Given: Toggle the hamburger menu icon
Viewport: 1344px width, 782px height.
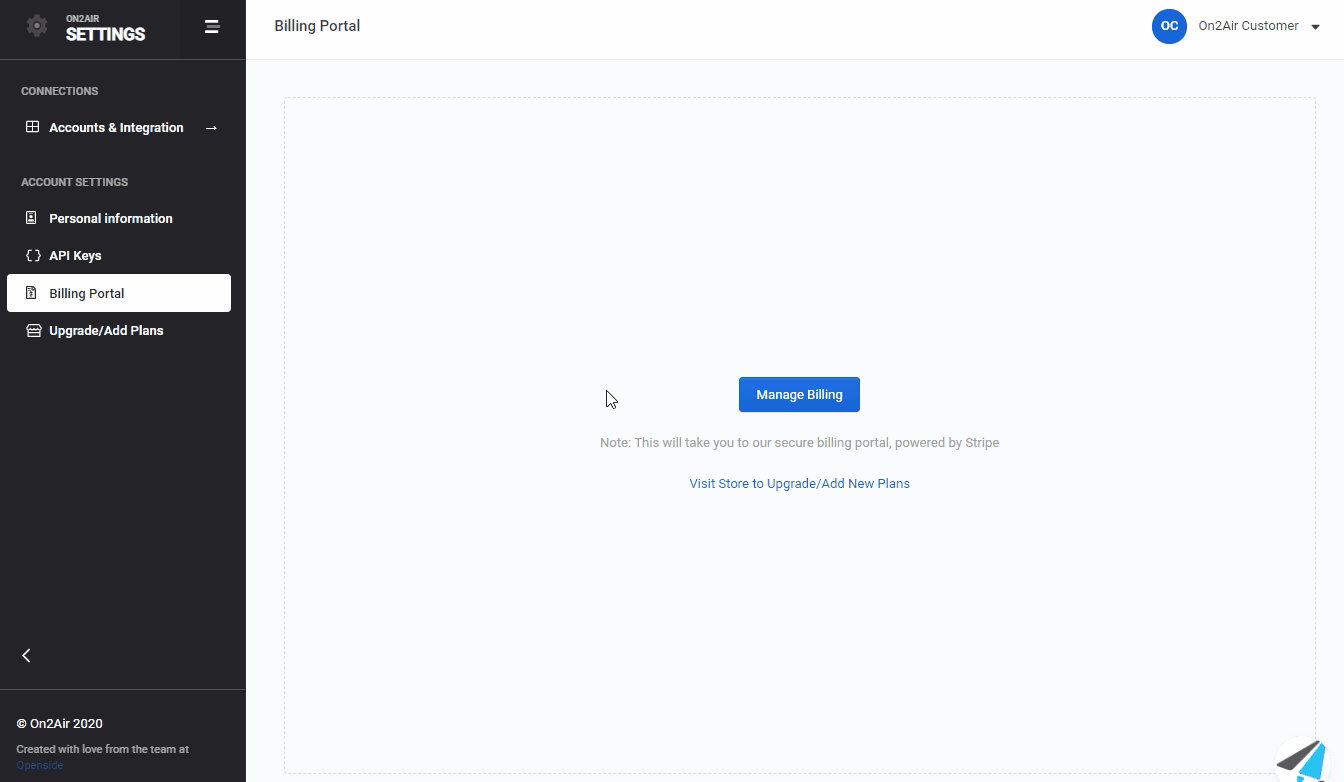Looking at the screenshot, I should click(211, 27).
